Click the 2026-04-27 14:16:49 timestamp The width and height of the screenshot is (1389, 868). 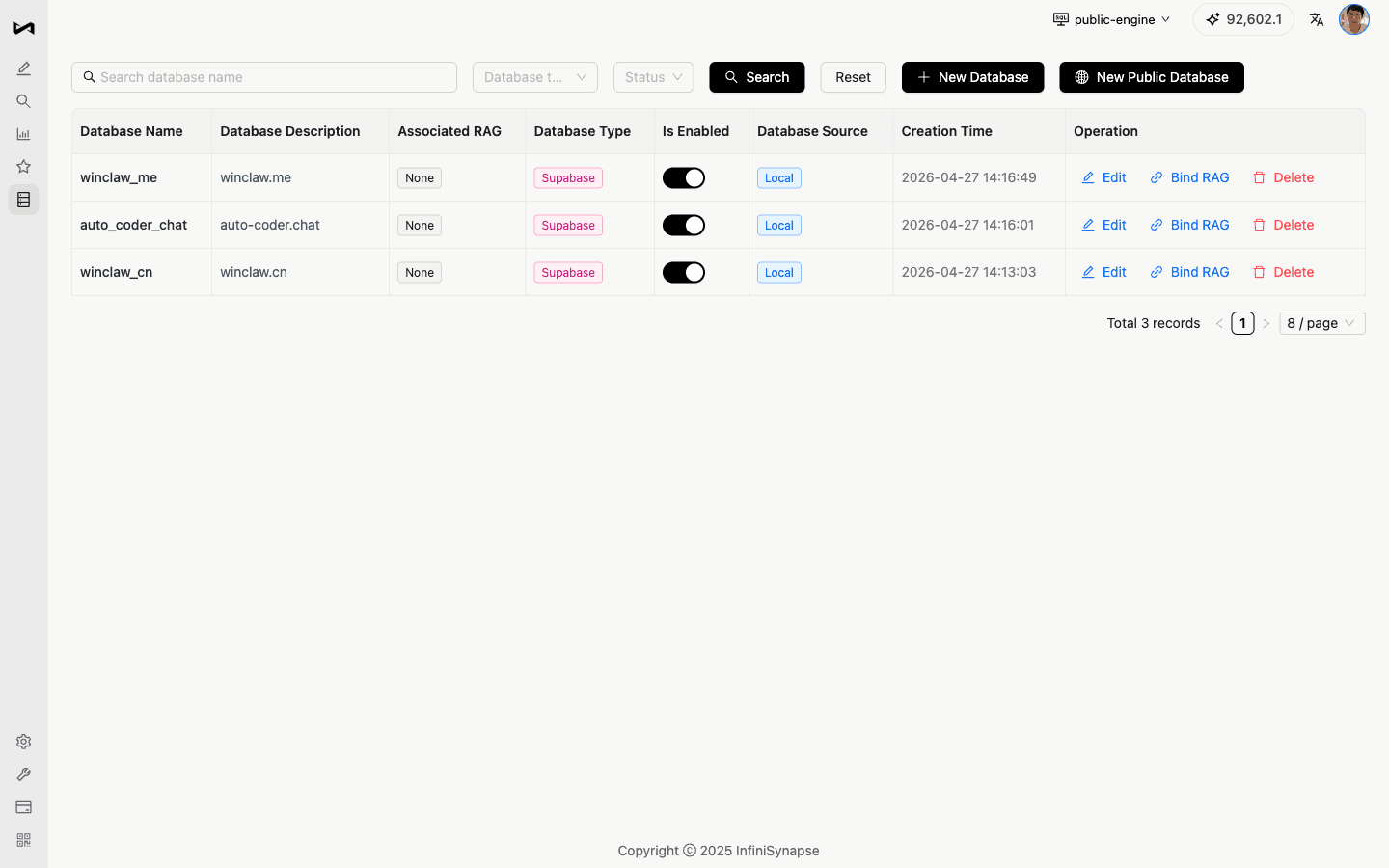tap(968, 177)
